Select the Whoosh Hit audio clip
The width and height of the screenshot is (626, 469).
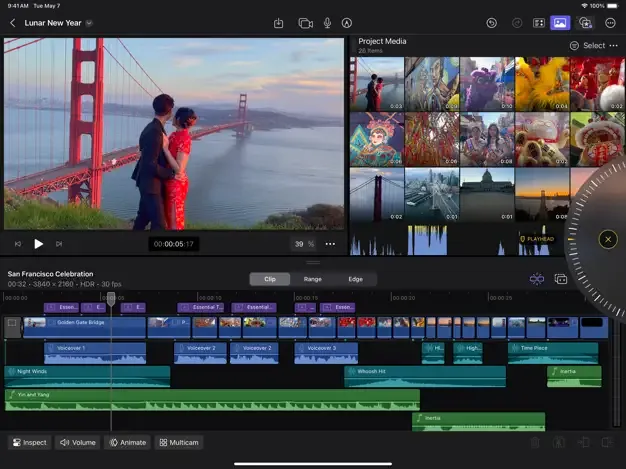pos(425,376)
